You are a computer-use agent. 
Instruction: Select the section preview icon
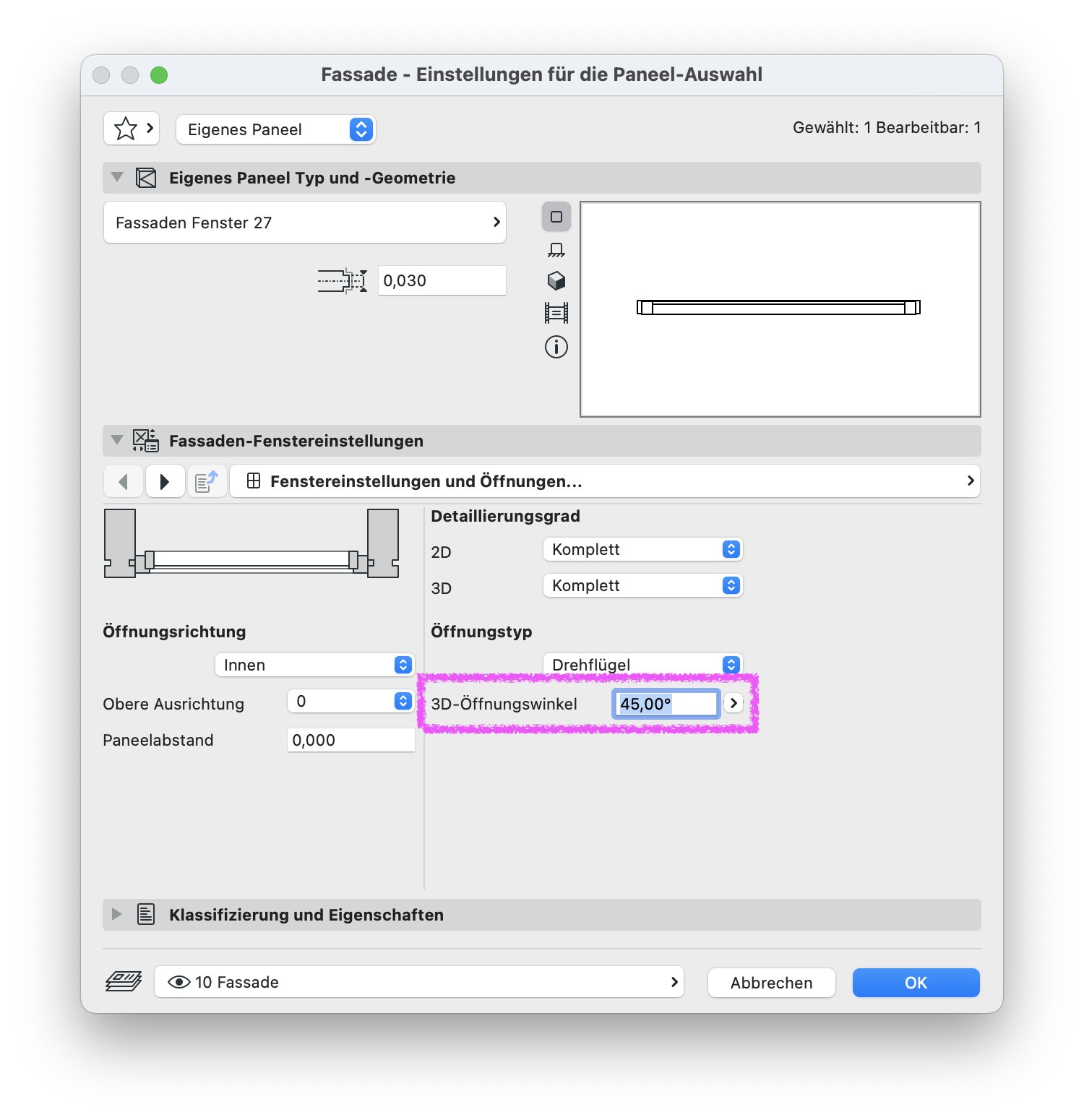pyautogui.click(x=556, y=313)
